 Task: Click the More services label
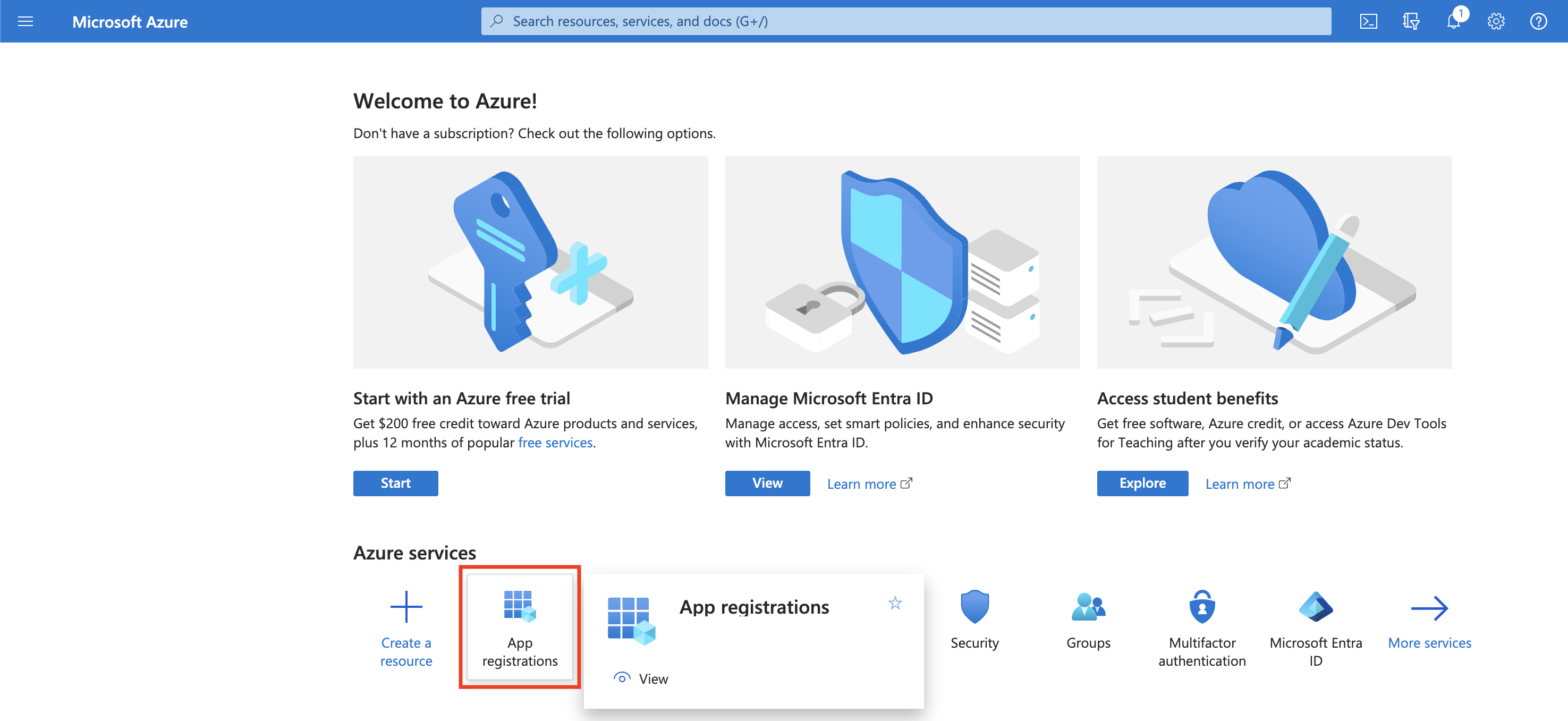(x=1429, y=642)
